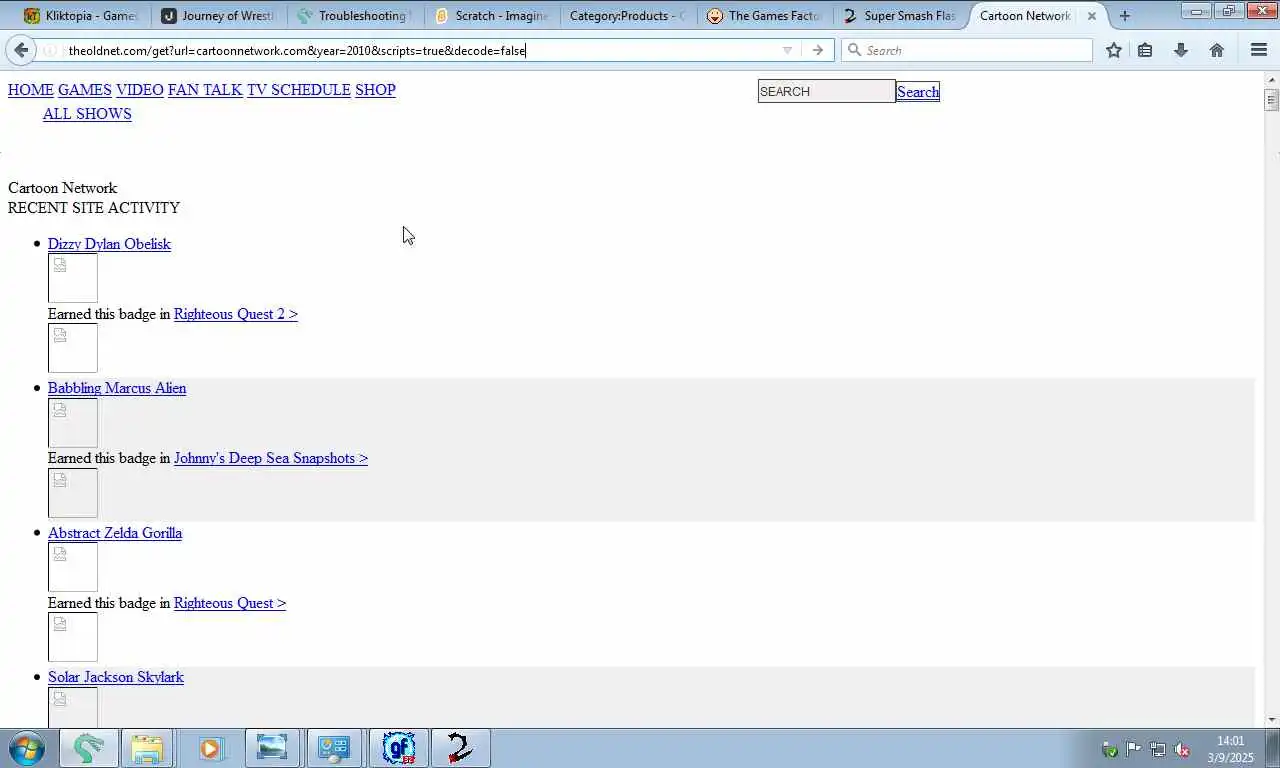
Task: Switch to the Scratch - Imagine tab
Action: (x=491, y=16)
